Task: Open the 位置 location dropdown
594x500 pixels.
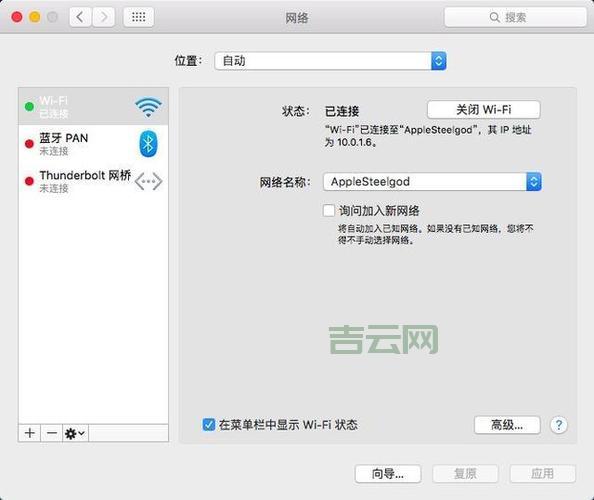Action: coord(330,61)
